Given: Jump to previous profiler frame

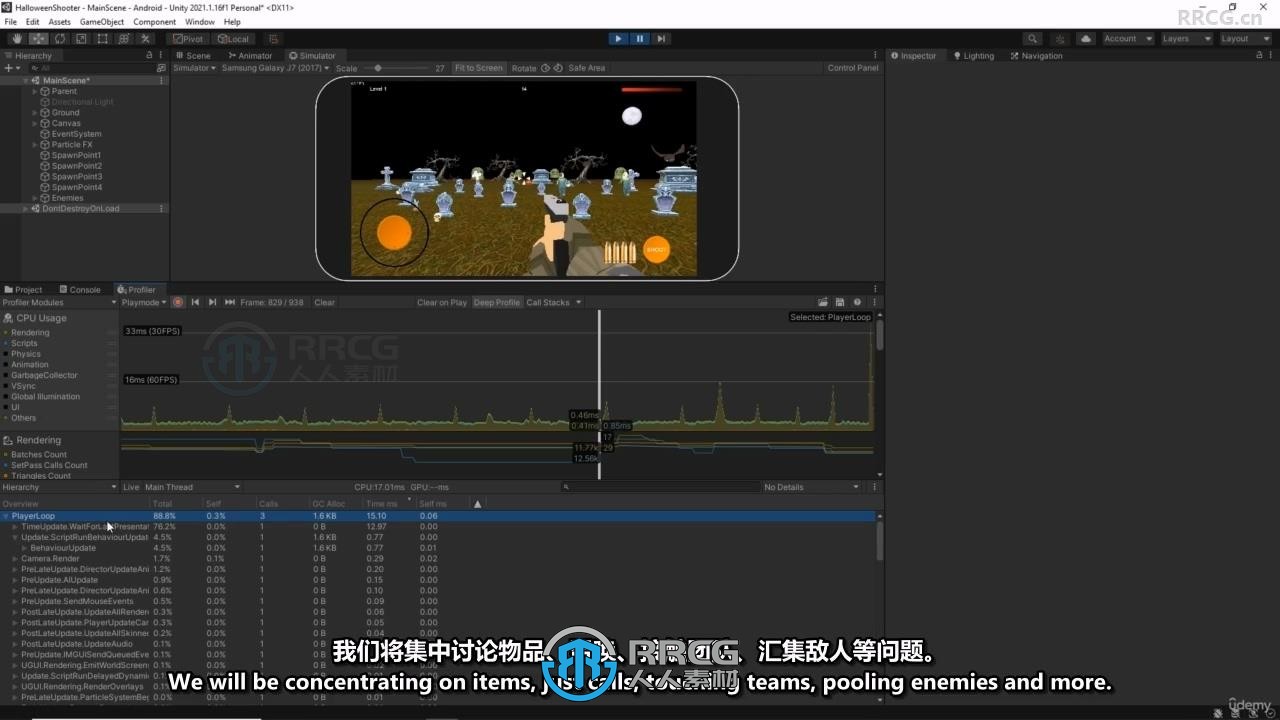Looking at the screenshot, I should (x=195, y=302).
